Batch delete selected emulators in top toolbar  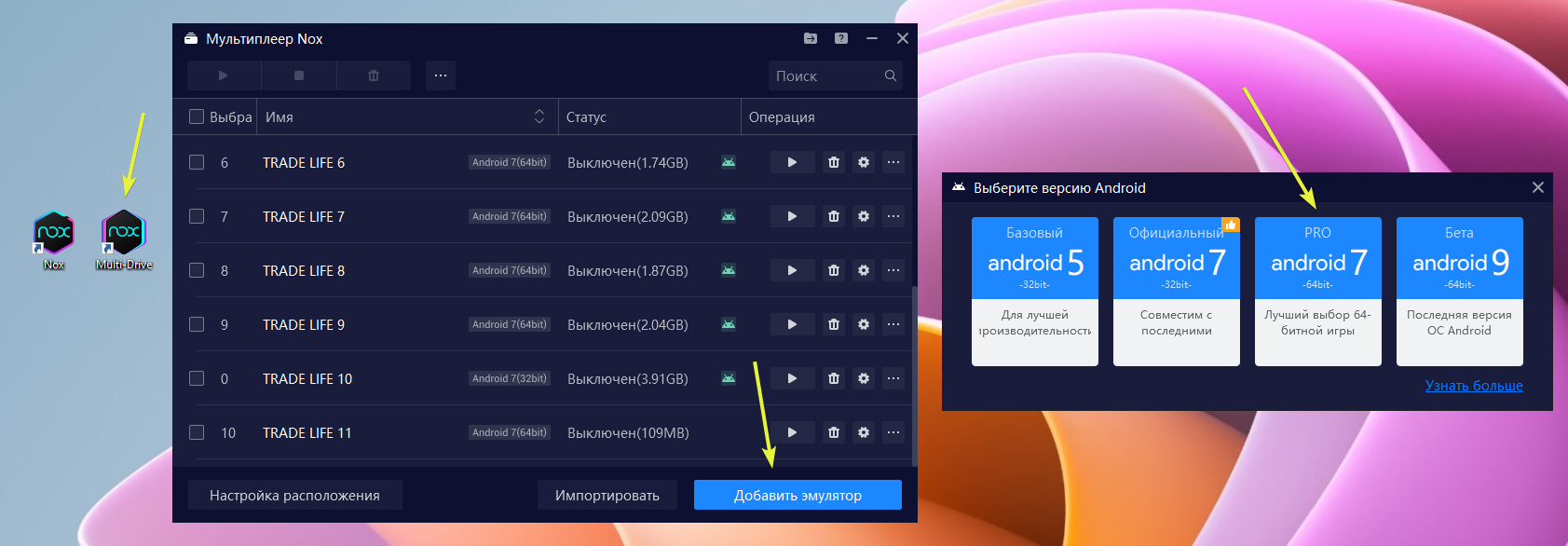click(374, 75)
